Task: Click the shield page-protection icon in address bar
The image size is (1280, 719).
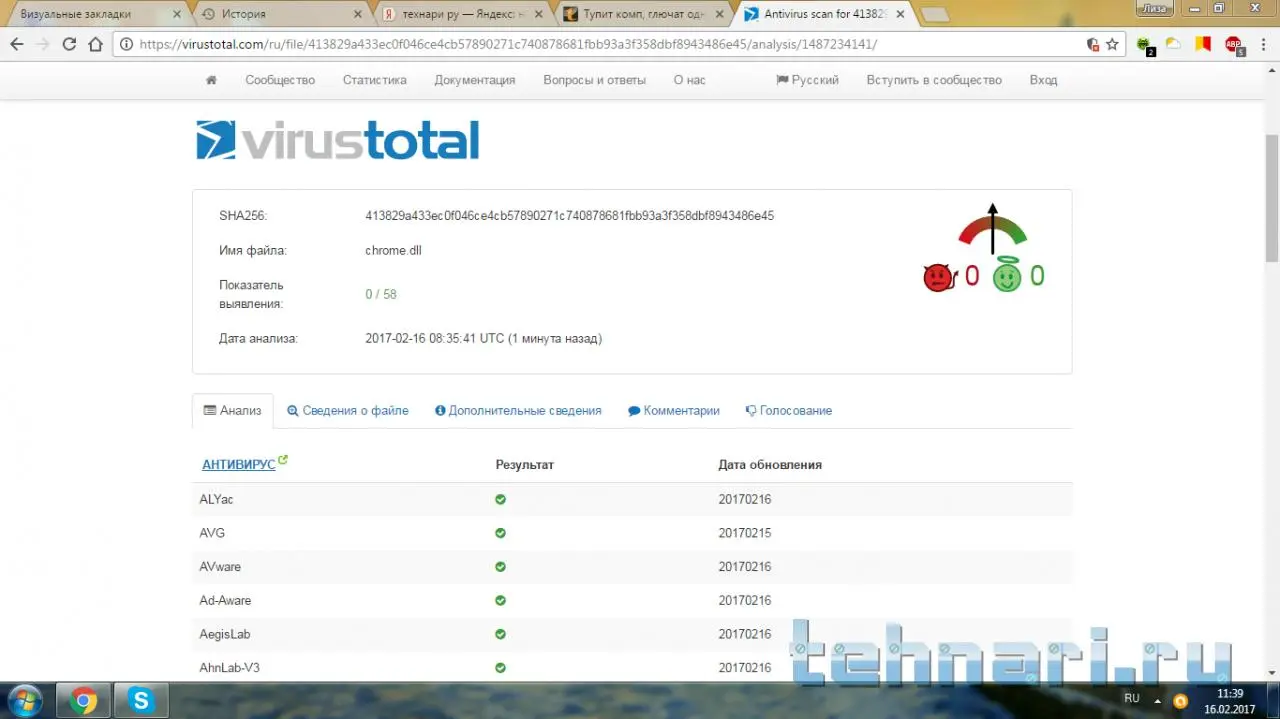Action: tap(1093, 44)
